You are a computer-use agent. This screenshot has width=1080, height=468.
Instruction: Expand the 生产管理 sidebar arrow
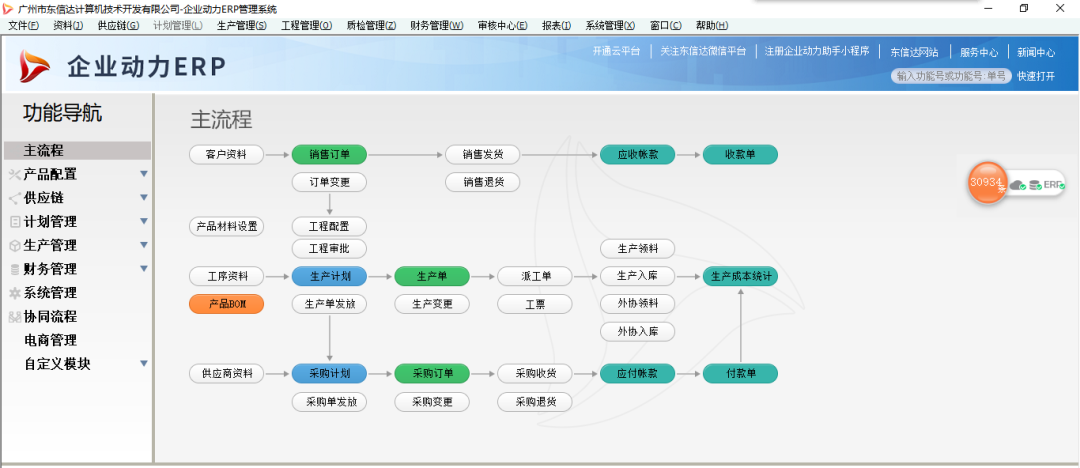coord(143,245)
